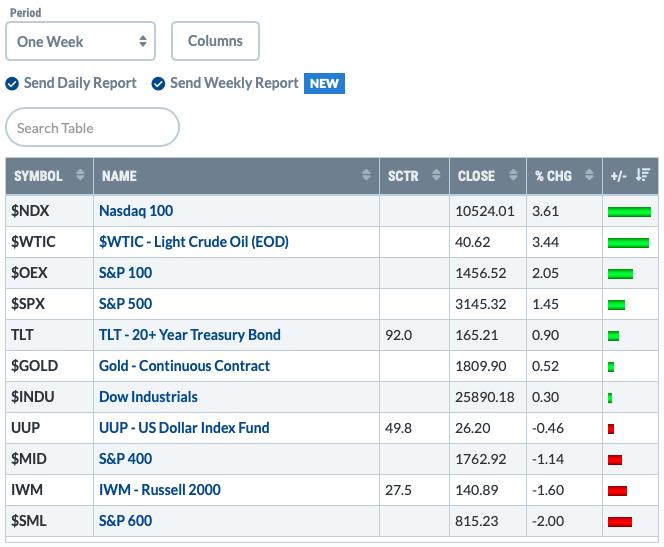Sort table by the CLOSE column arrows
Viewport: 664px width, 547px height.
513,175
